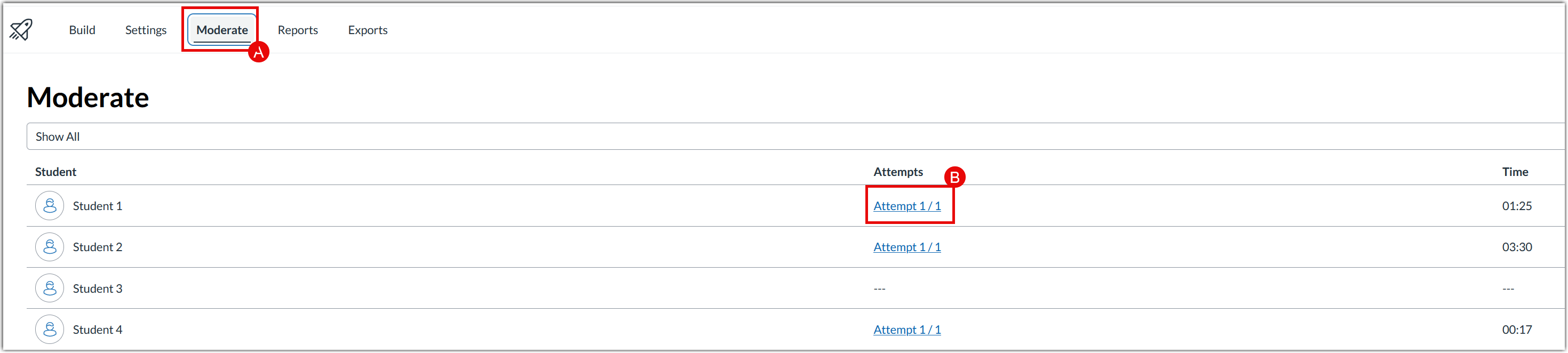1568x353 pixels.
Task: Click the Moderate page heading
Action: pyautogui.click(x=87, y=98)
